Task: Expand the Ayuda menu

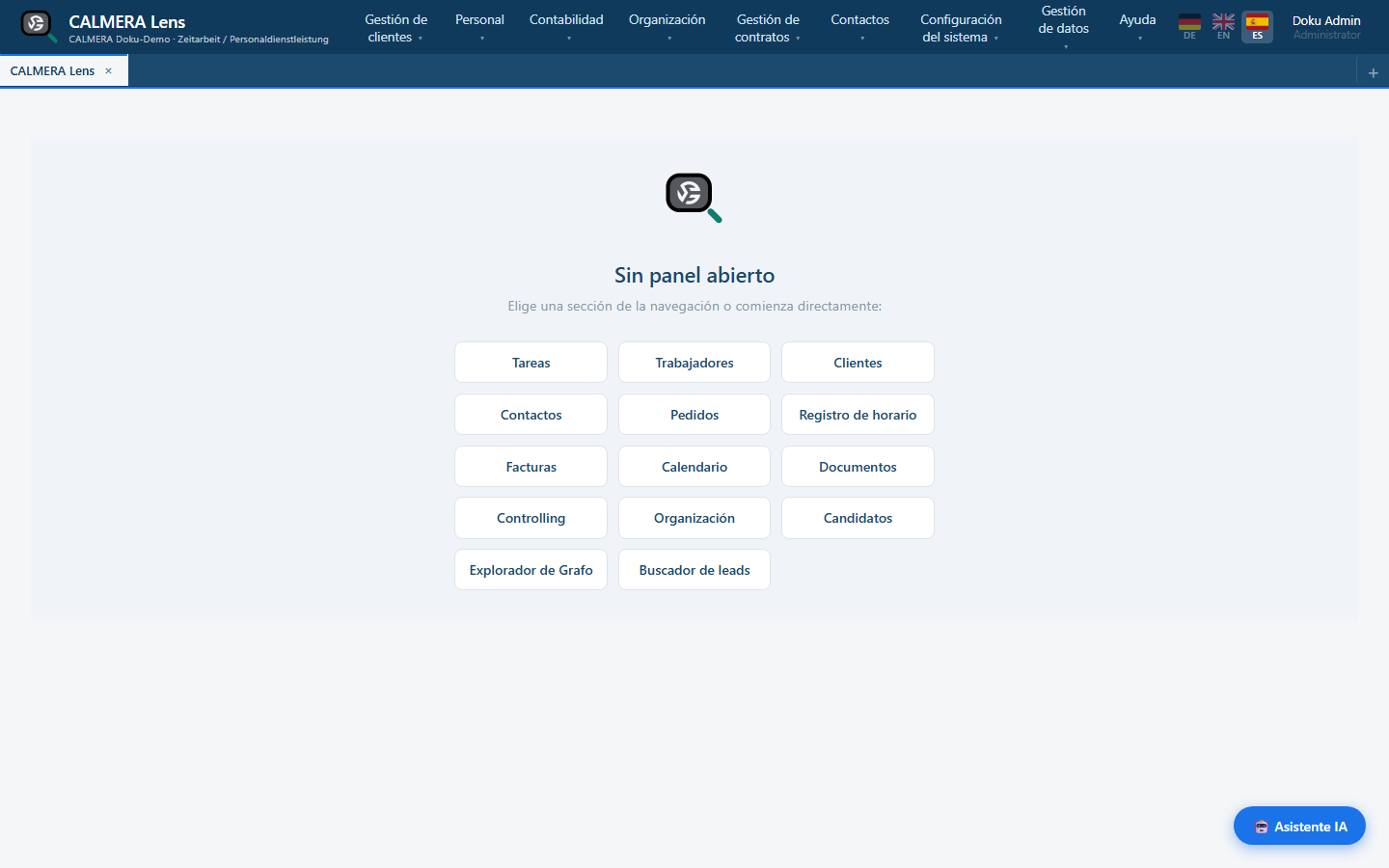Action: click(x=1137, y=27)
